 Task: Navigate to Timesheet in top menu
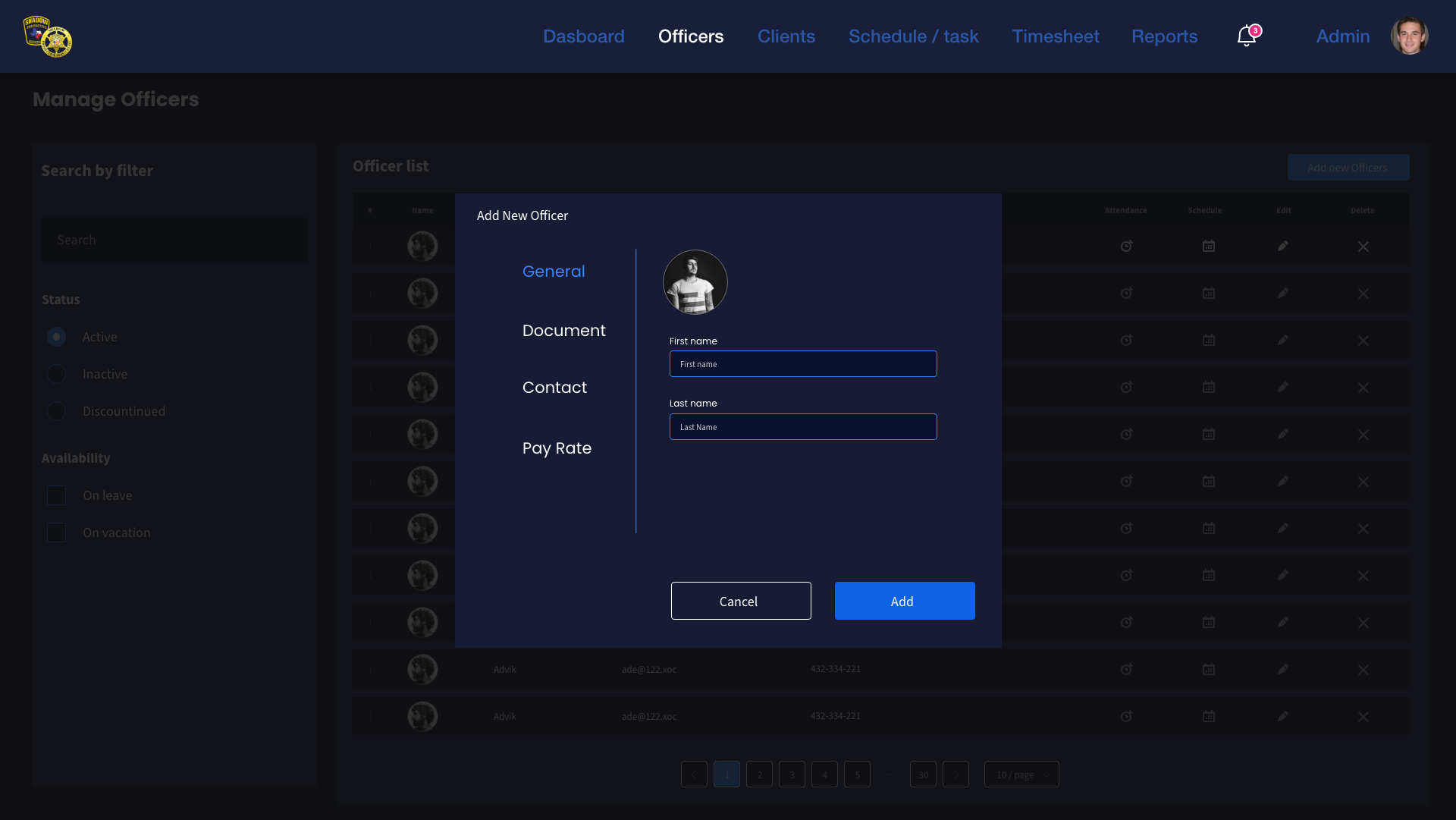[x=1055, y=36]
